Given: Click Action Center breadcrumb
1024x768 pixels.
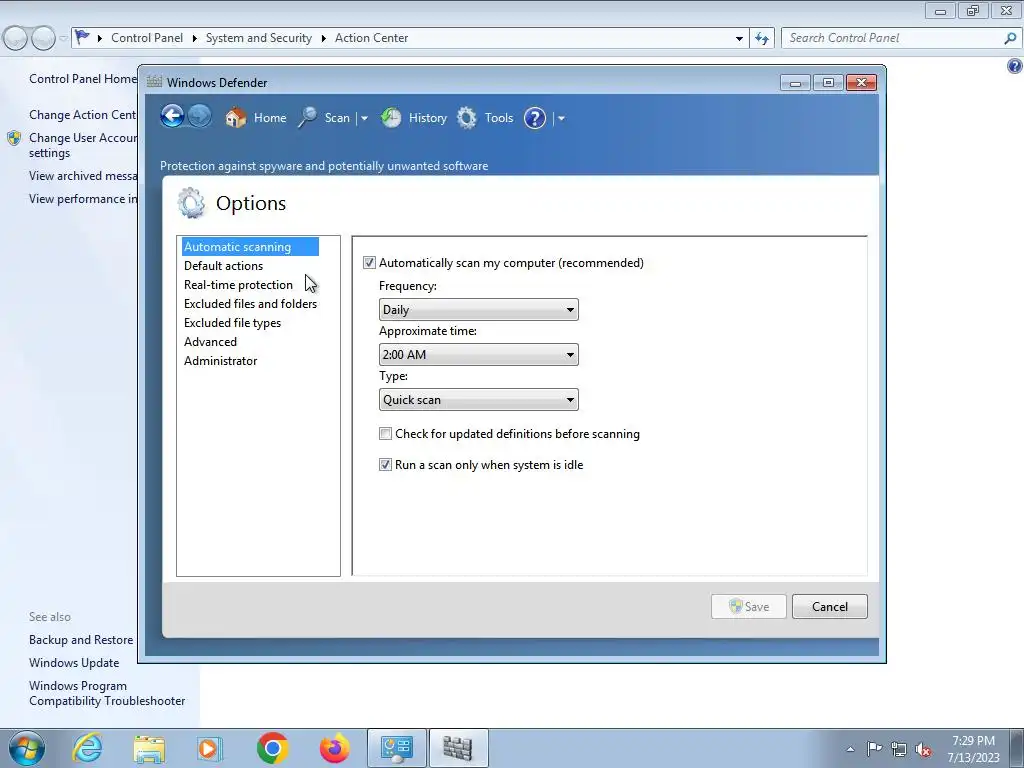Looking at the screenshot, I should point(372,38).
